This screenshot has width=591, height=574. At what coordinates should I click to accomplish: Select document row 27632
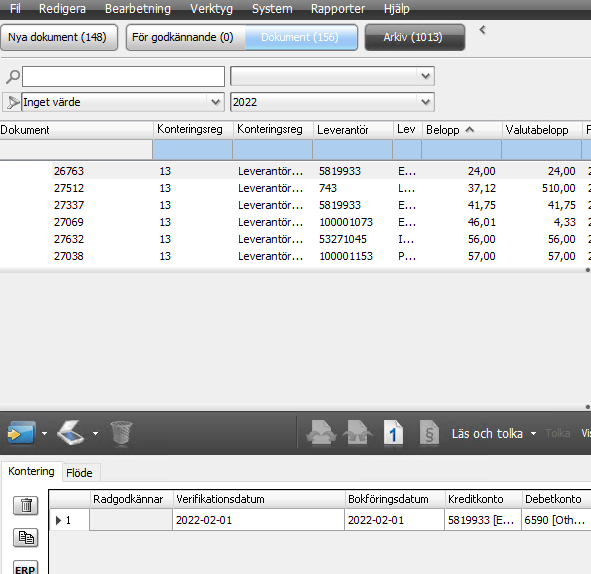[x=296, y=239]
